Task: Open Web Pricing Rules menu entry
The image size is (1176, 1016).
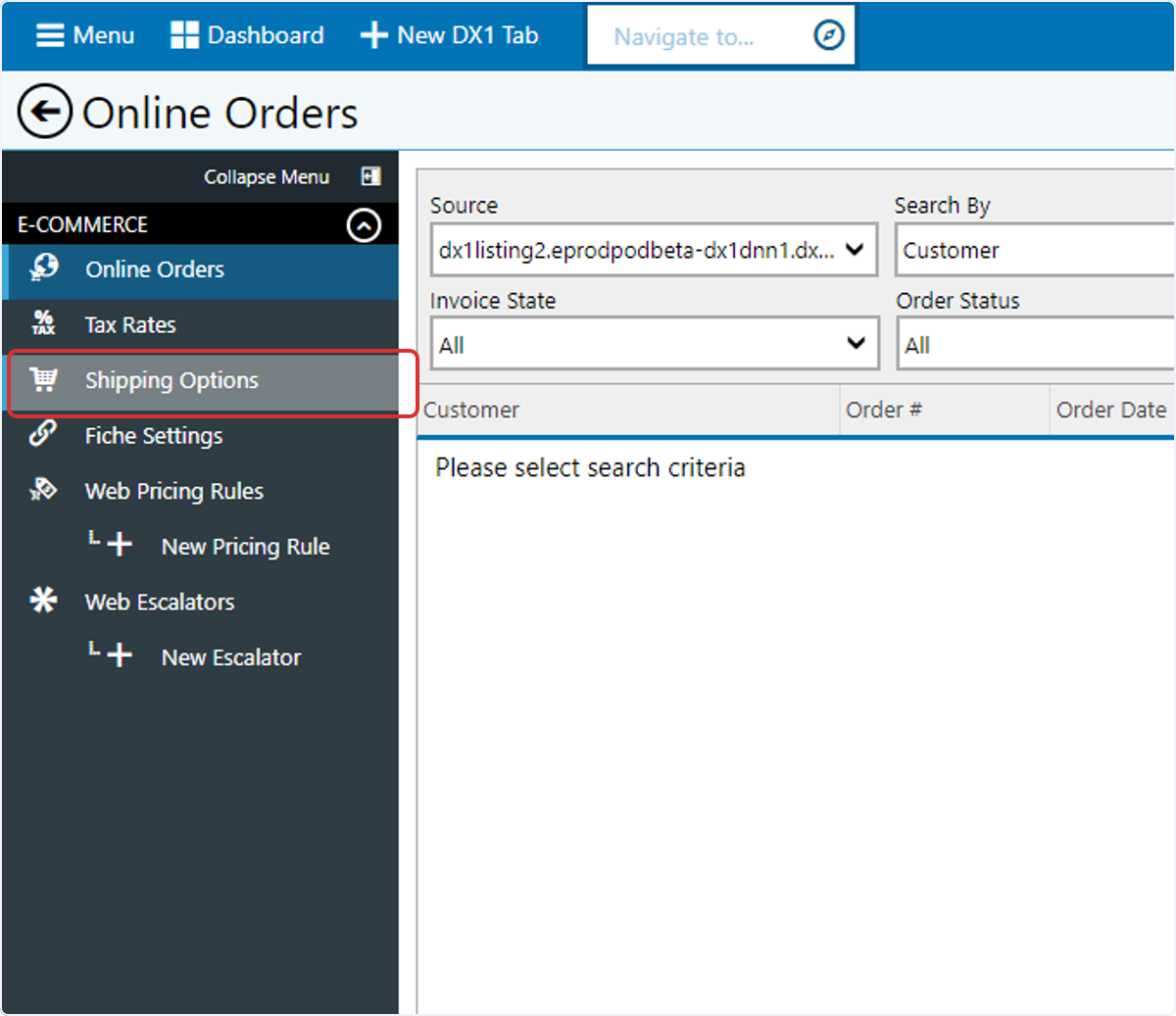Action: coord(200,491)
